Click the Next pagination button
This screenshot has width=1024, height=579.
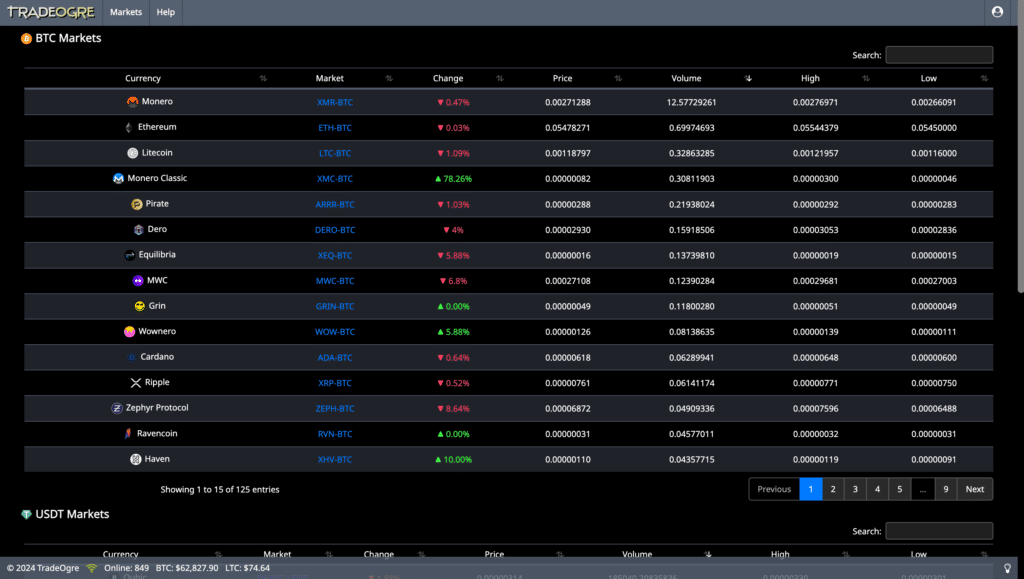tap(975, 489)
